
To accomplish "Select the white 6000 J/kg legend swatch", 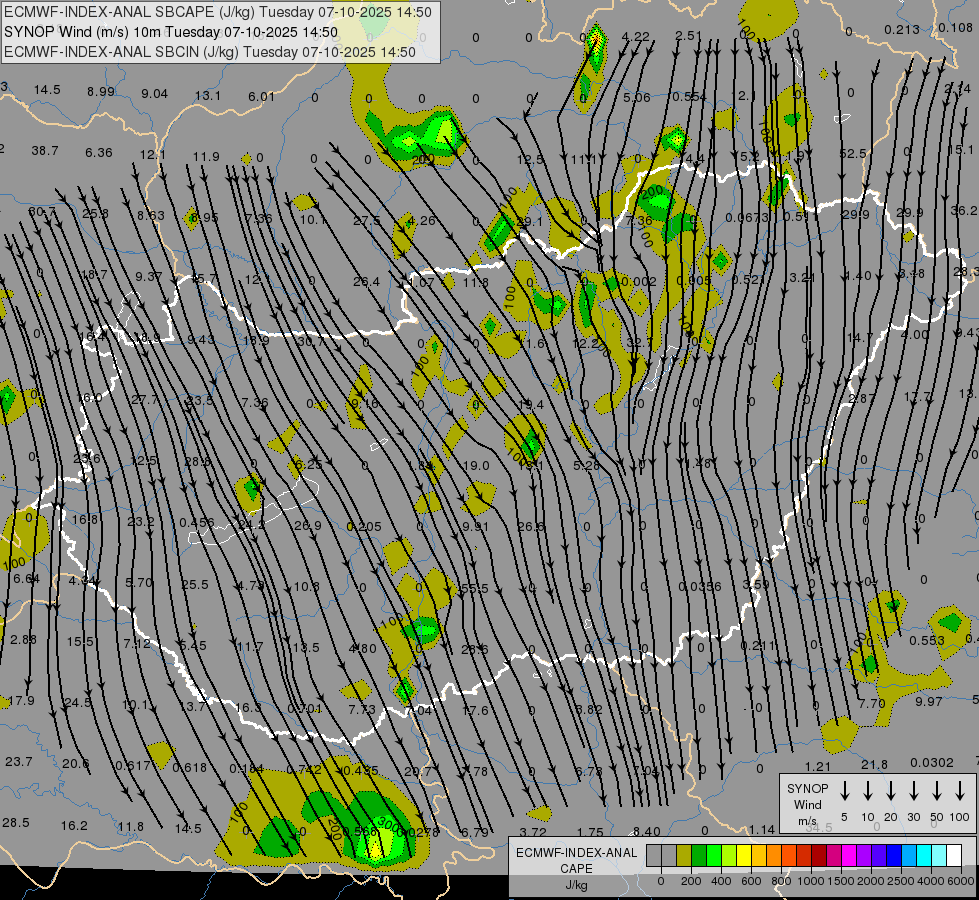I will (954, 855).
